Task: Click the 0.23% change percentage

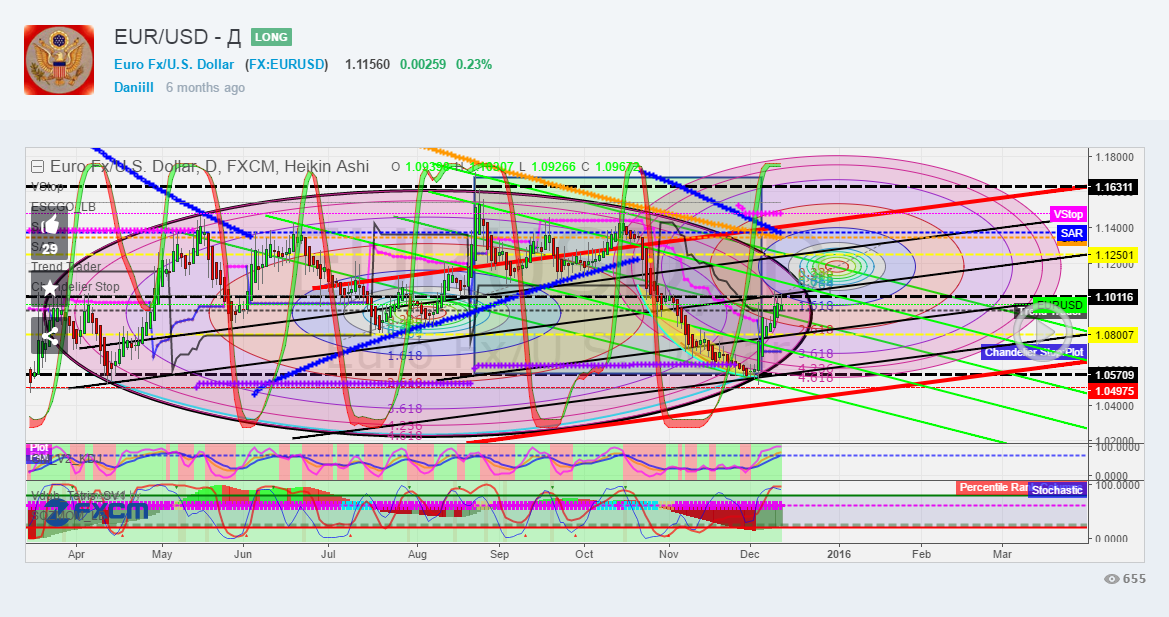Action: point(474,65)
